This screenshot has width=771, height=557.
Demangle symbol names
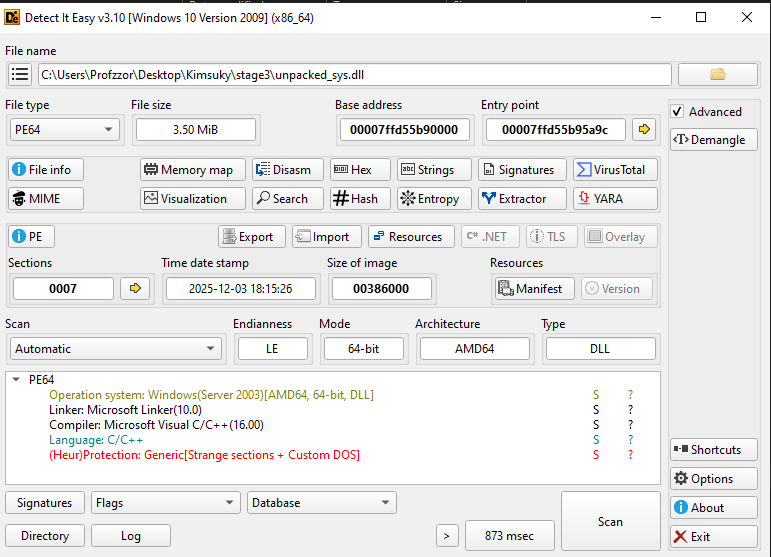click(713, 140)
